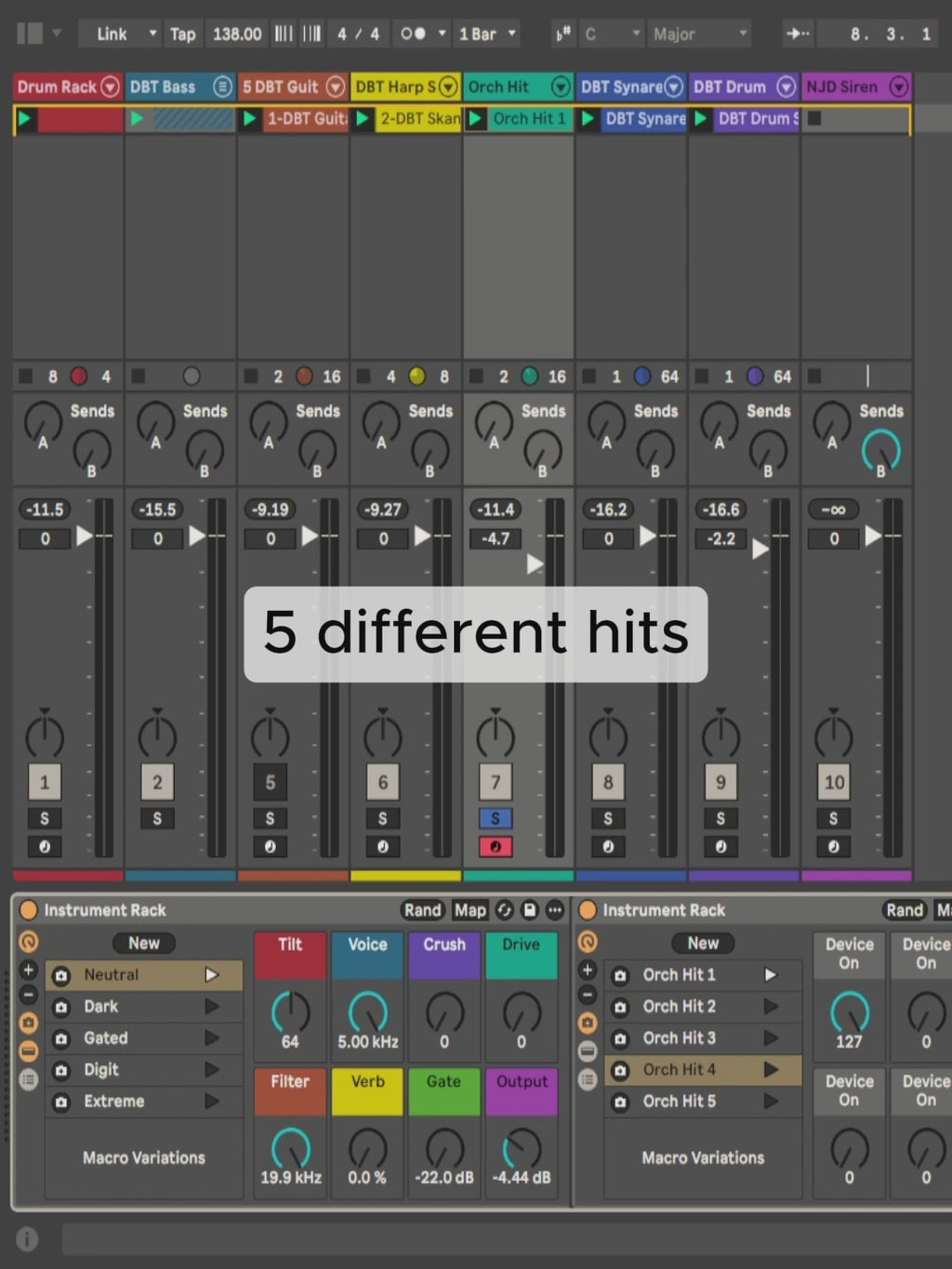Adjust the Output macro knob at -4.44 dB
952x1269 pixels.
point(522,1148)
